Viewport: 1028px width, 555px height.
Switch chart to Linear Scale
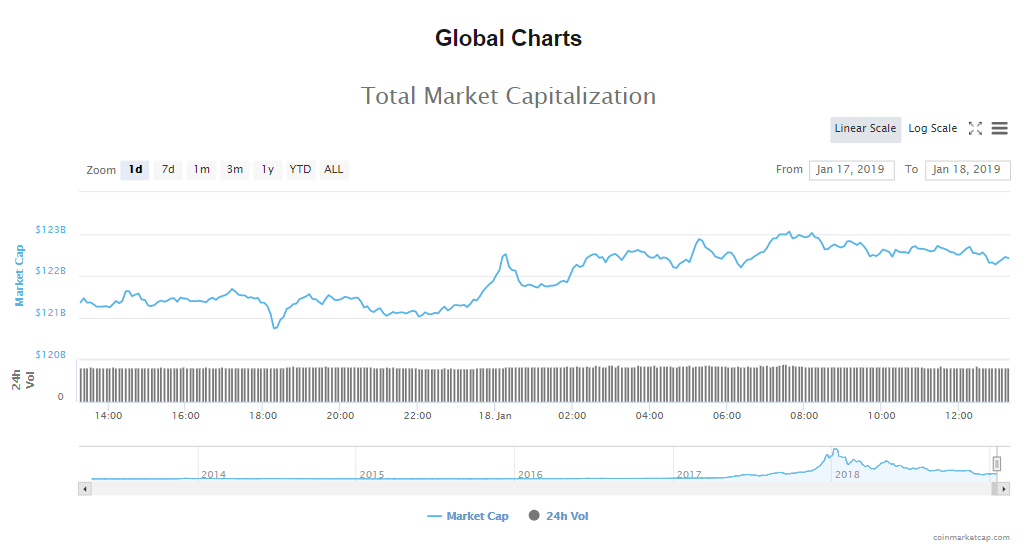[x=865, y=129]
